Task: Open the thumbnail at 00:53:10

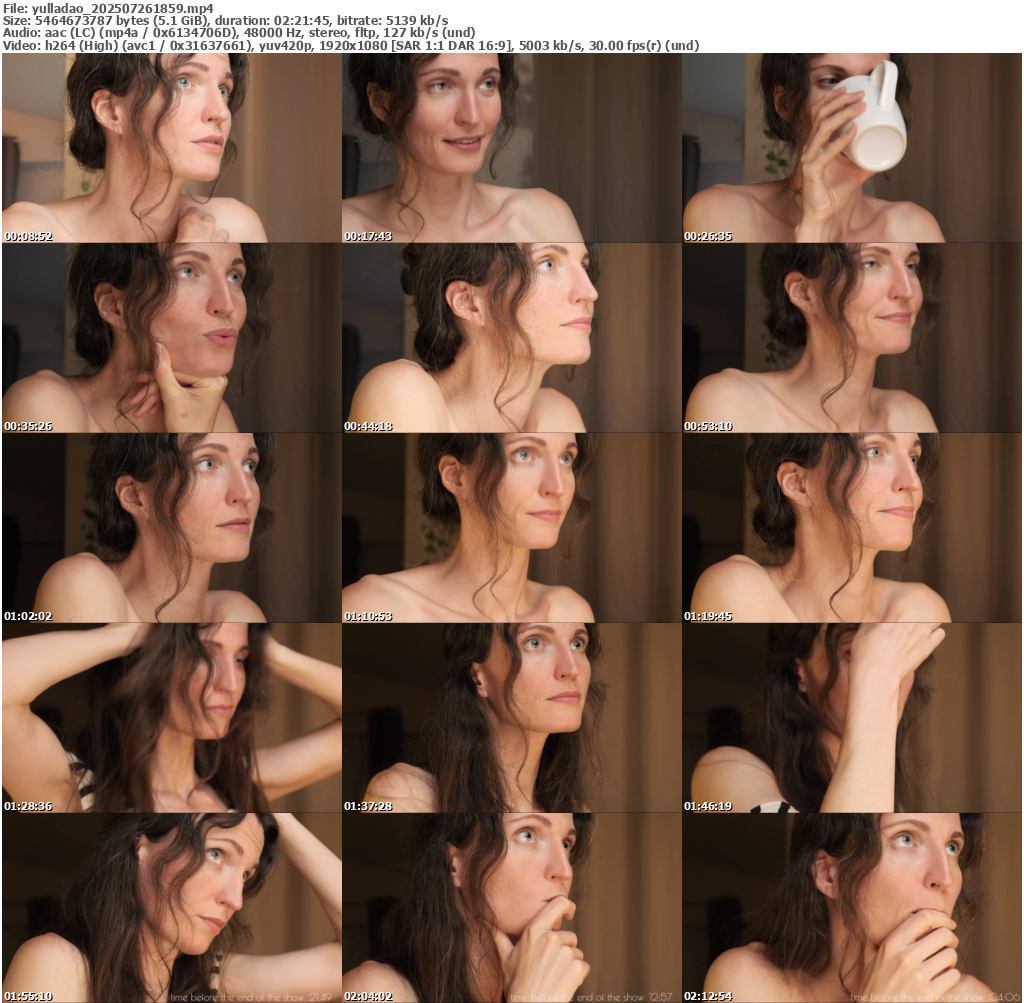Action: (x=851, y=337)
